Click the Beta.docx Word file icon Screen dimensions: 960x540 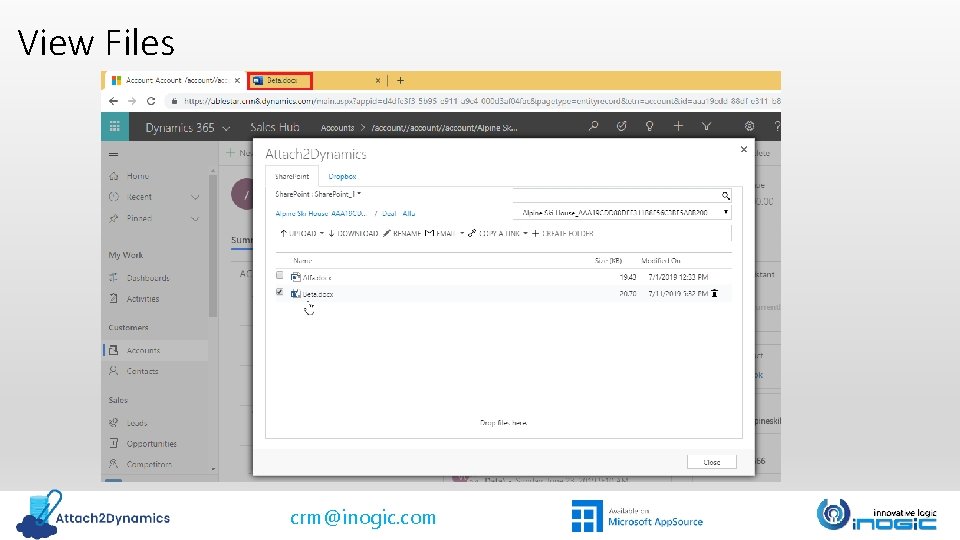pyautogui.click(x=296, y=294)
